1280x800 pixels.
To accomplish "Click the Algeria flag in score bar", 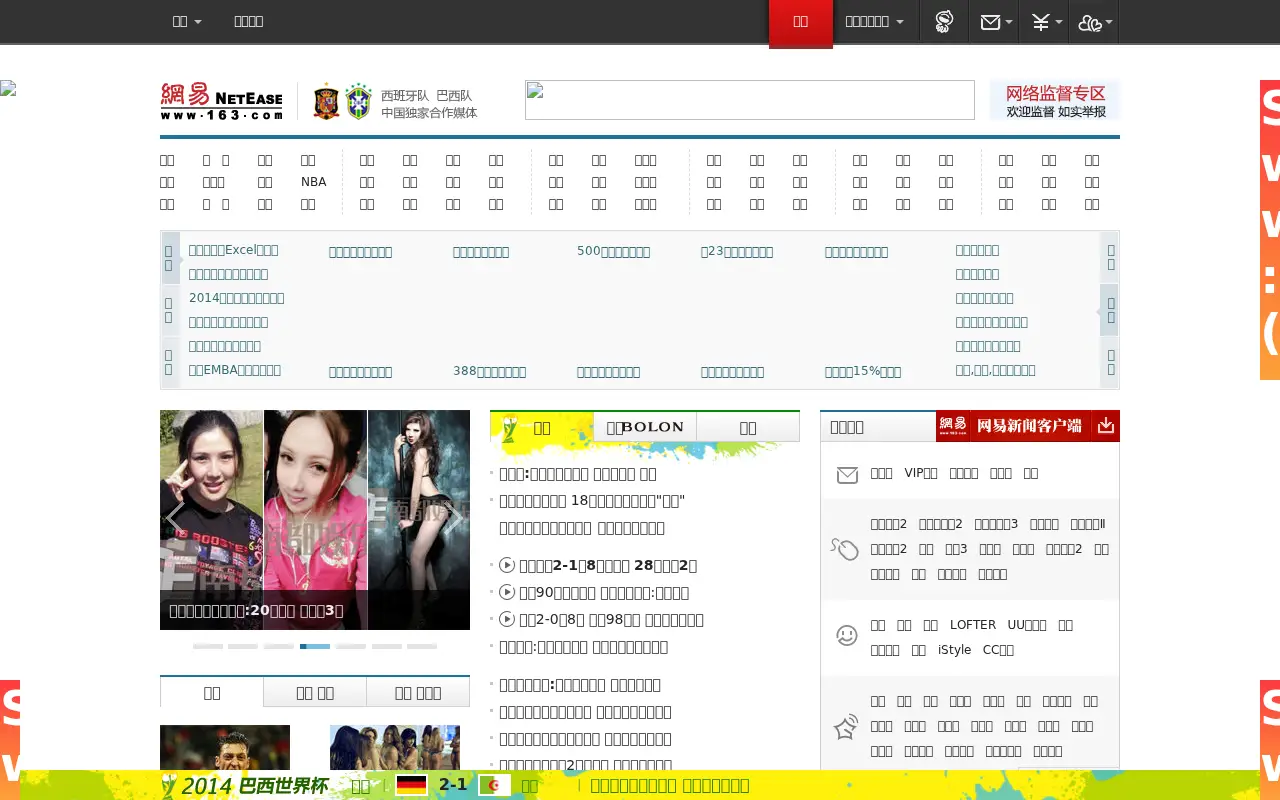I will pyautogui.click(x=494, y=785).
